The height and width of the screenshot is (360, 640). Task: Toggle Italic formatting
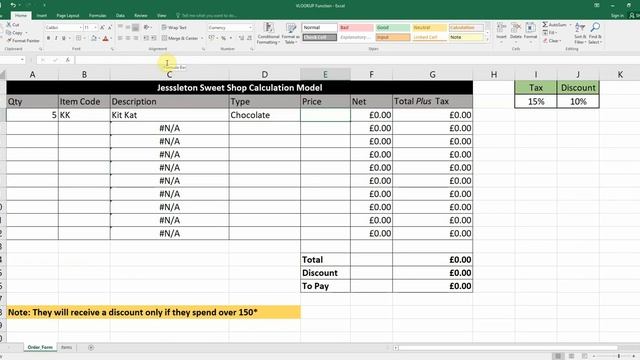[56, 38]
